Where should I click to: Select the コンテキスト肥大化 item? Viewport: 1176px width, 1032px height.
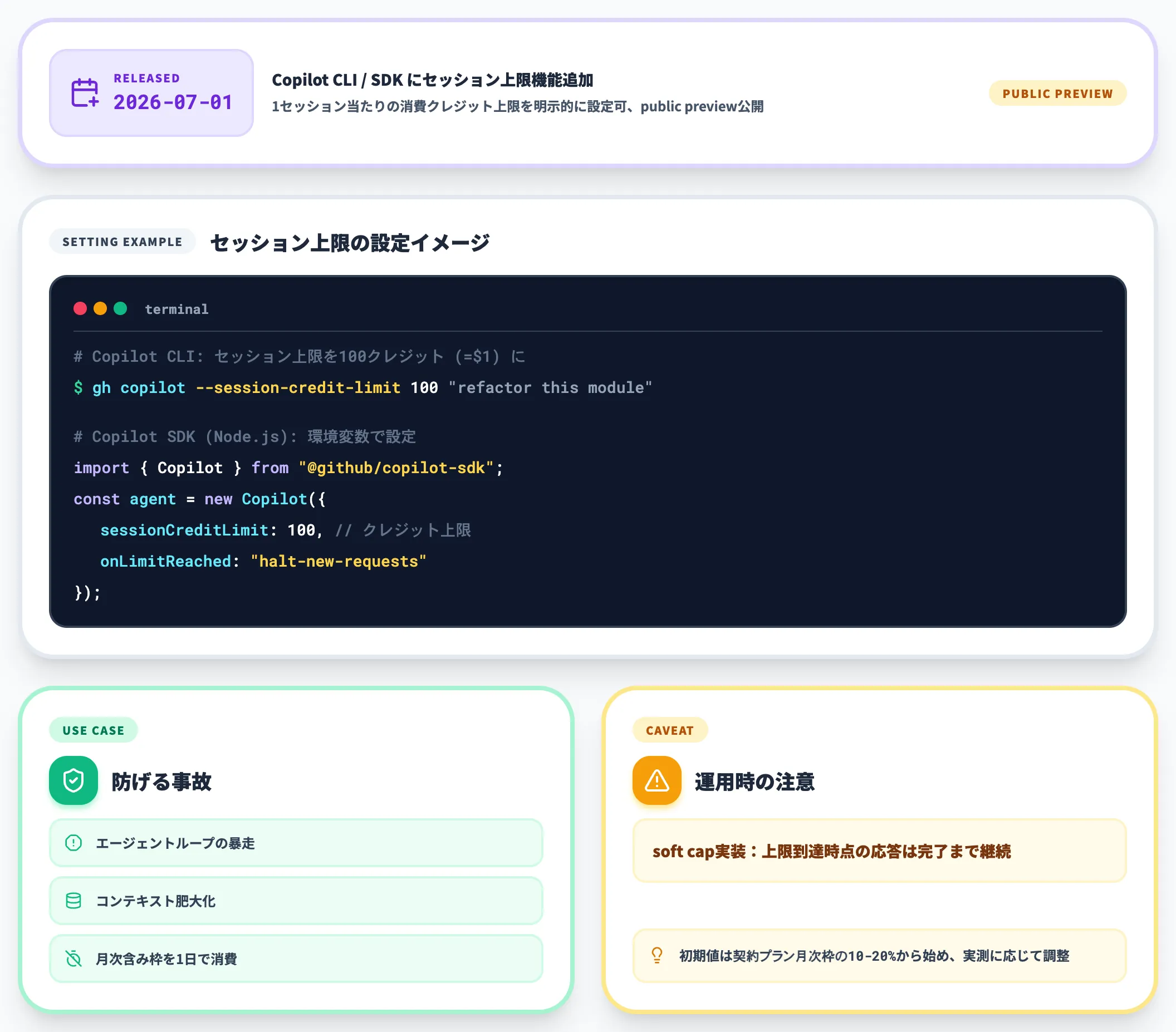point(296,901)
